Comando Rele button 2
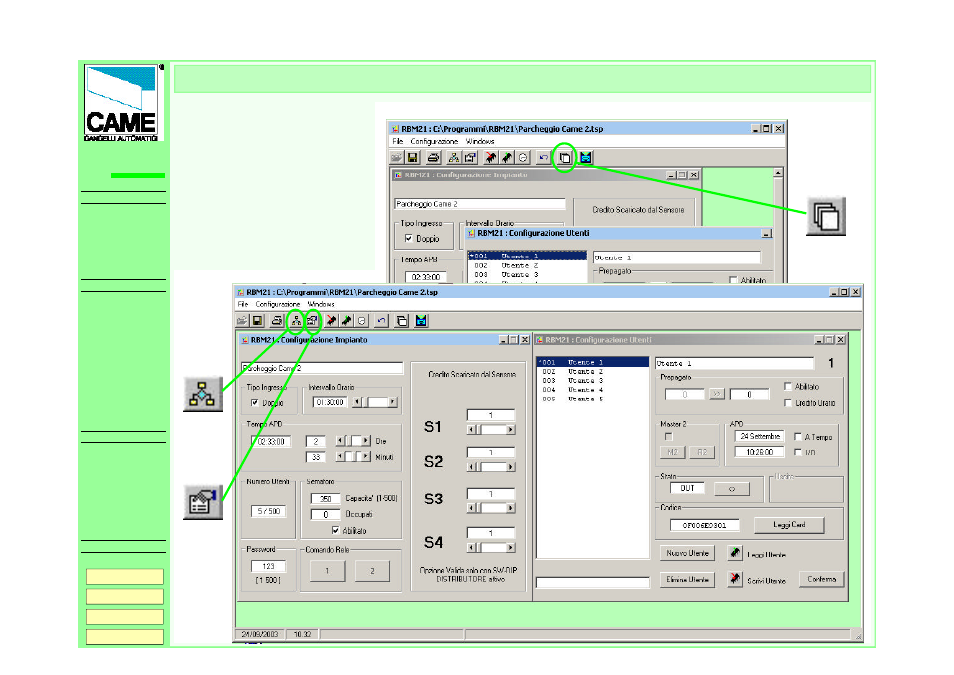This screenshot has height=675, width=954. pos(372,570)
